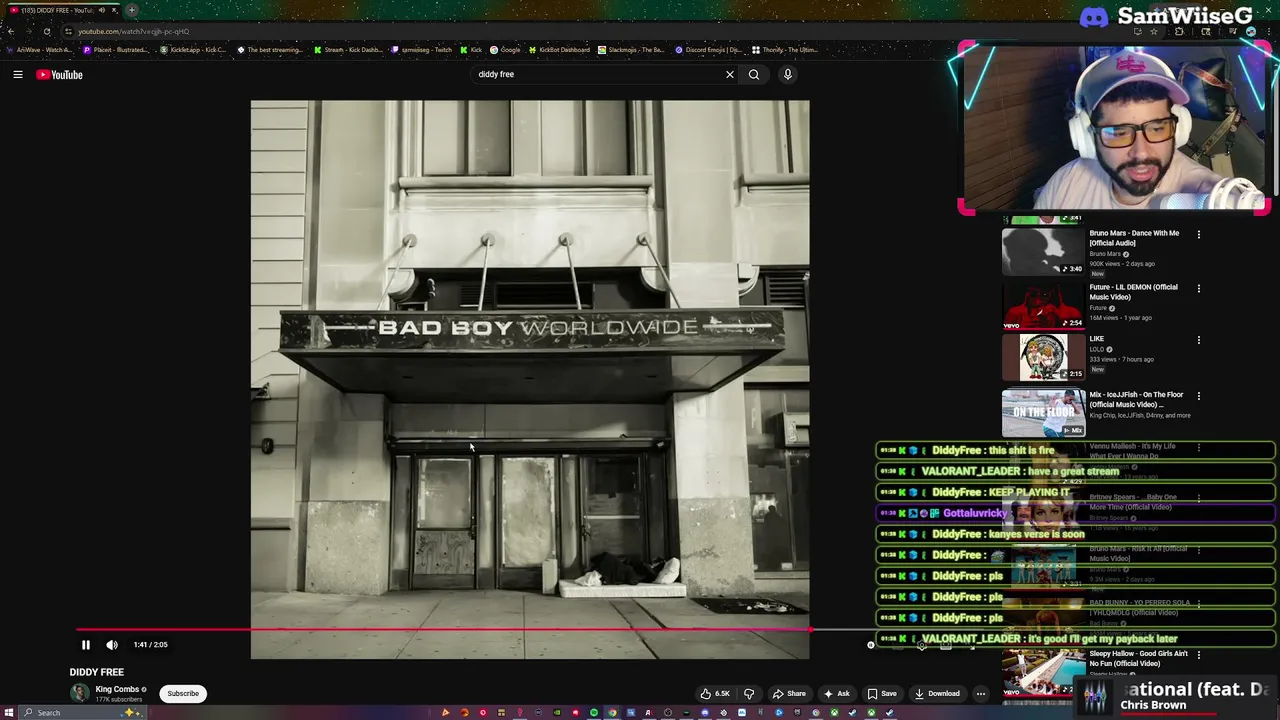1280x720 pixels.
Task: Click the Share button
Action: click(789, 693)
